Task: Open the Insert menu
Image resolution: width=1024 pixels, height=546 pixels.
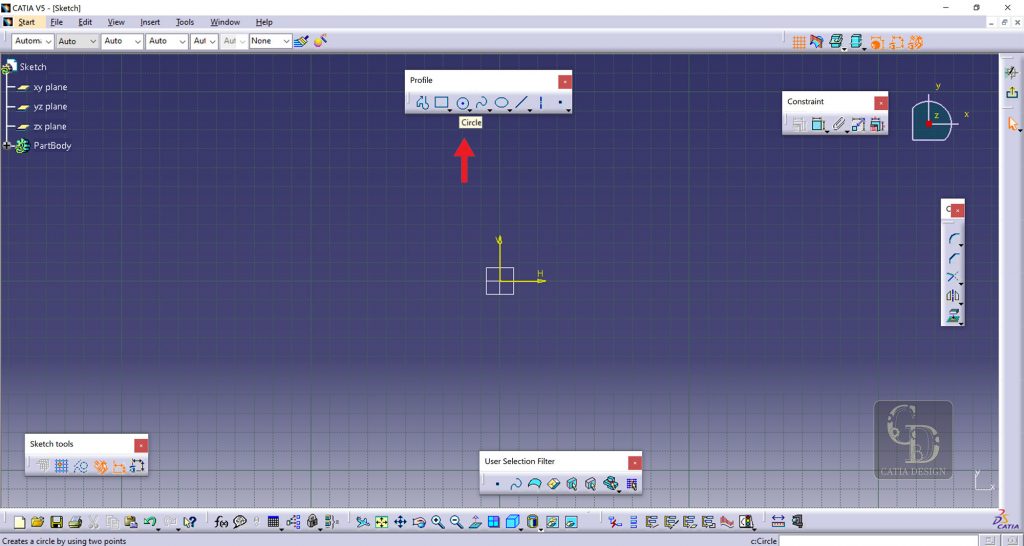Action: (150, 22)
